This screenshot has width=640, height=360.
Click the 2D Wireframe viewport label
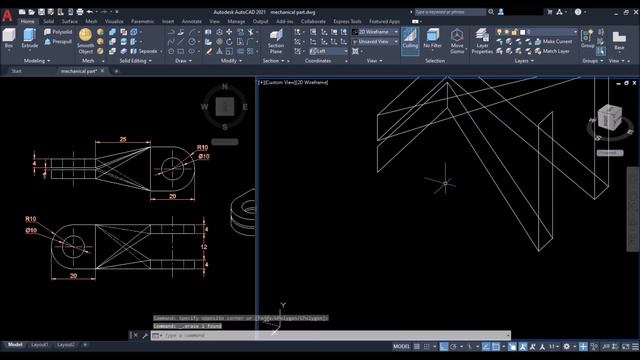(x=312, y=82)
